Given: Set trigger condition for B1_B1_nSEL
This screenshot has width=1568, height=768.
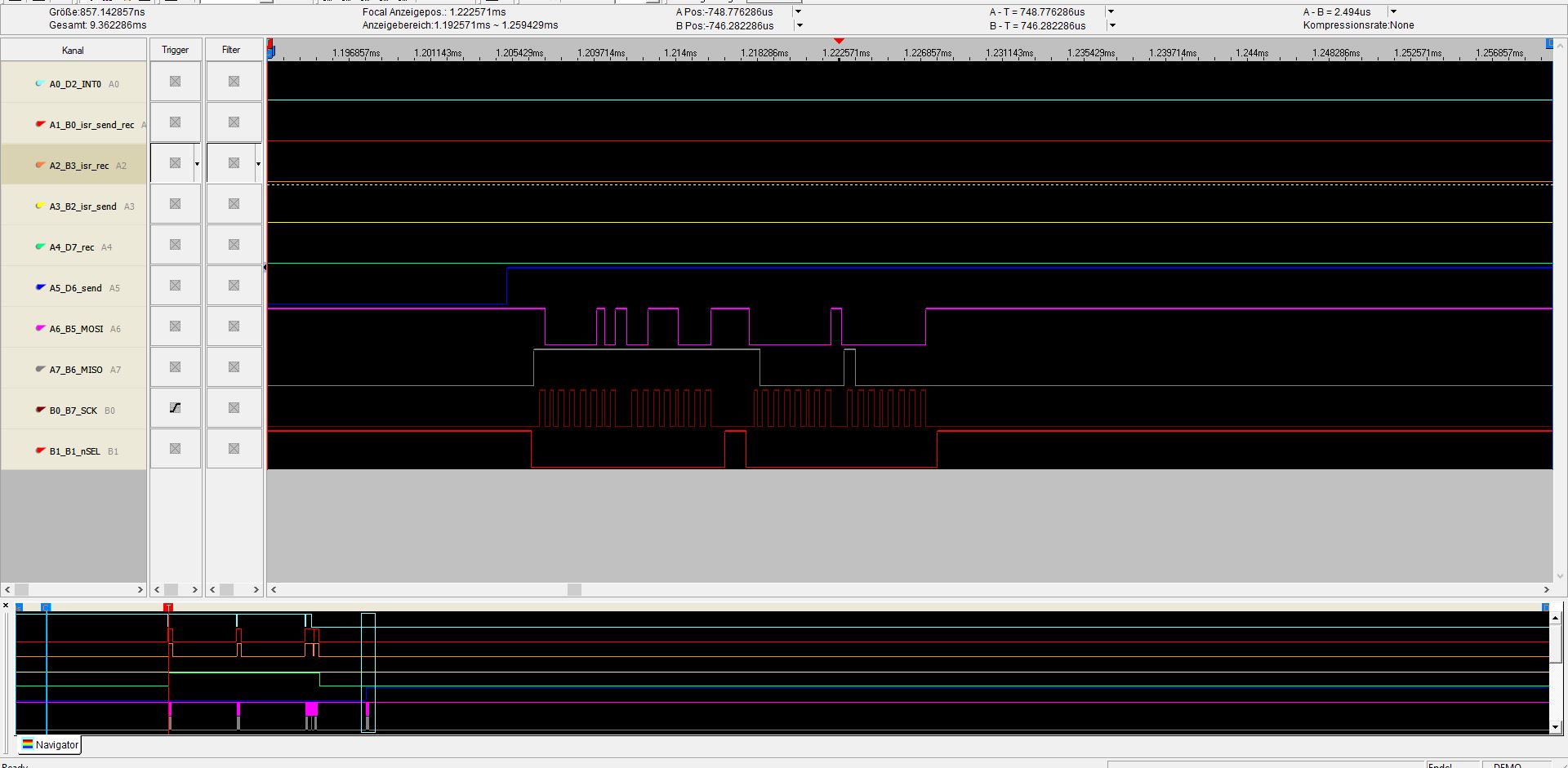Looking at the screenshot, I should coord(175,449).
